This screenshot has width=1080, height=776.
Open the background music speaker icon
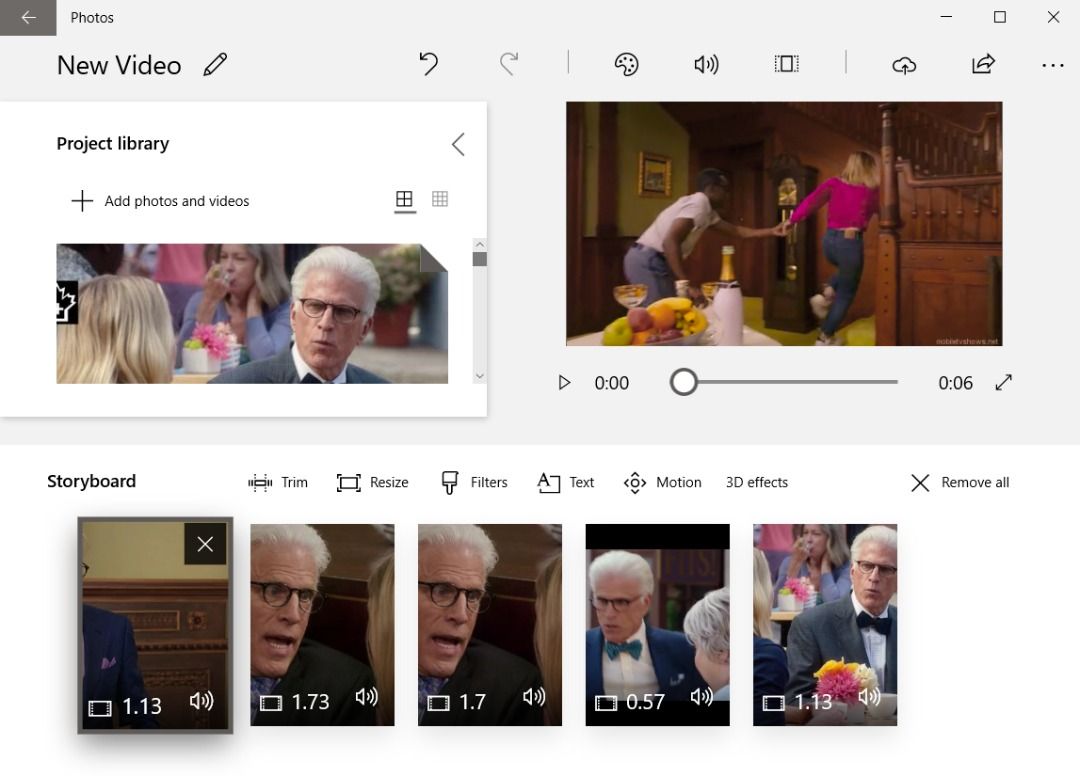706,64
